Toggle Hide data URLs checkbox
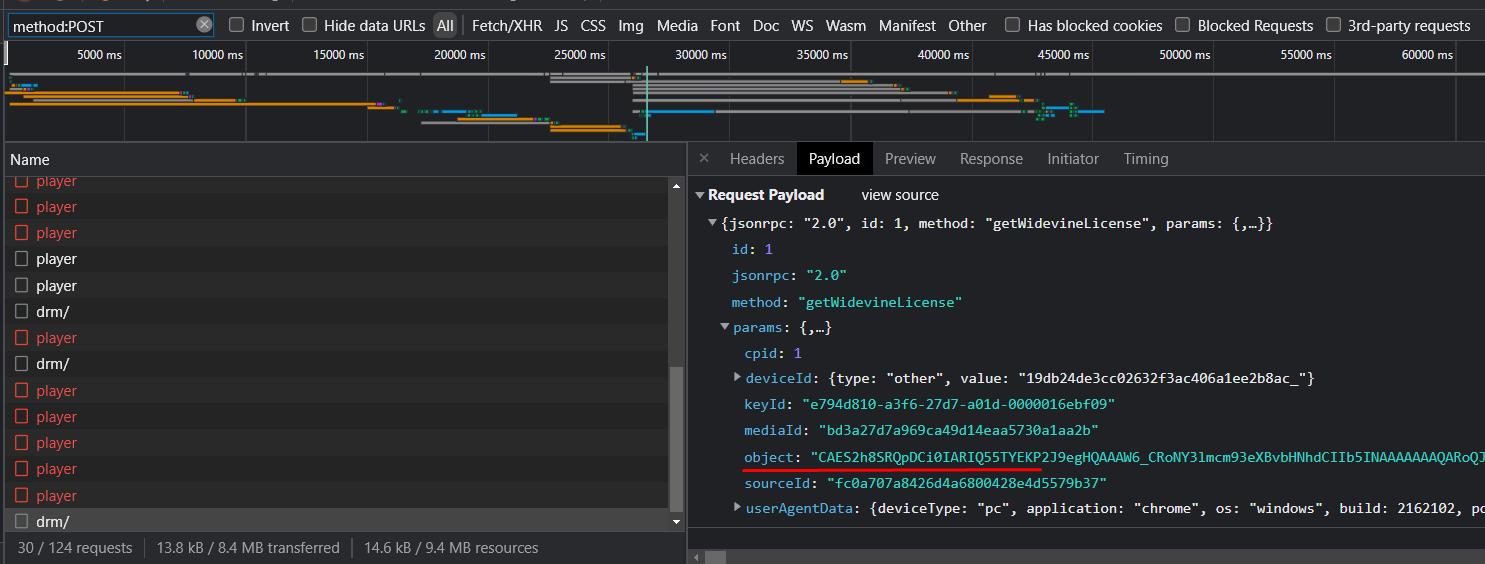Viewport: 1485px width, 564px height. (310, 25)
